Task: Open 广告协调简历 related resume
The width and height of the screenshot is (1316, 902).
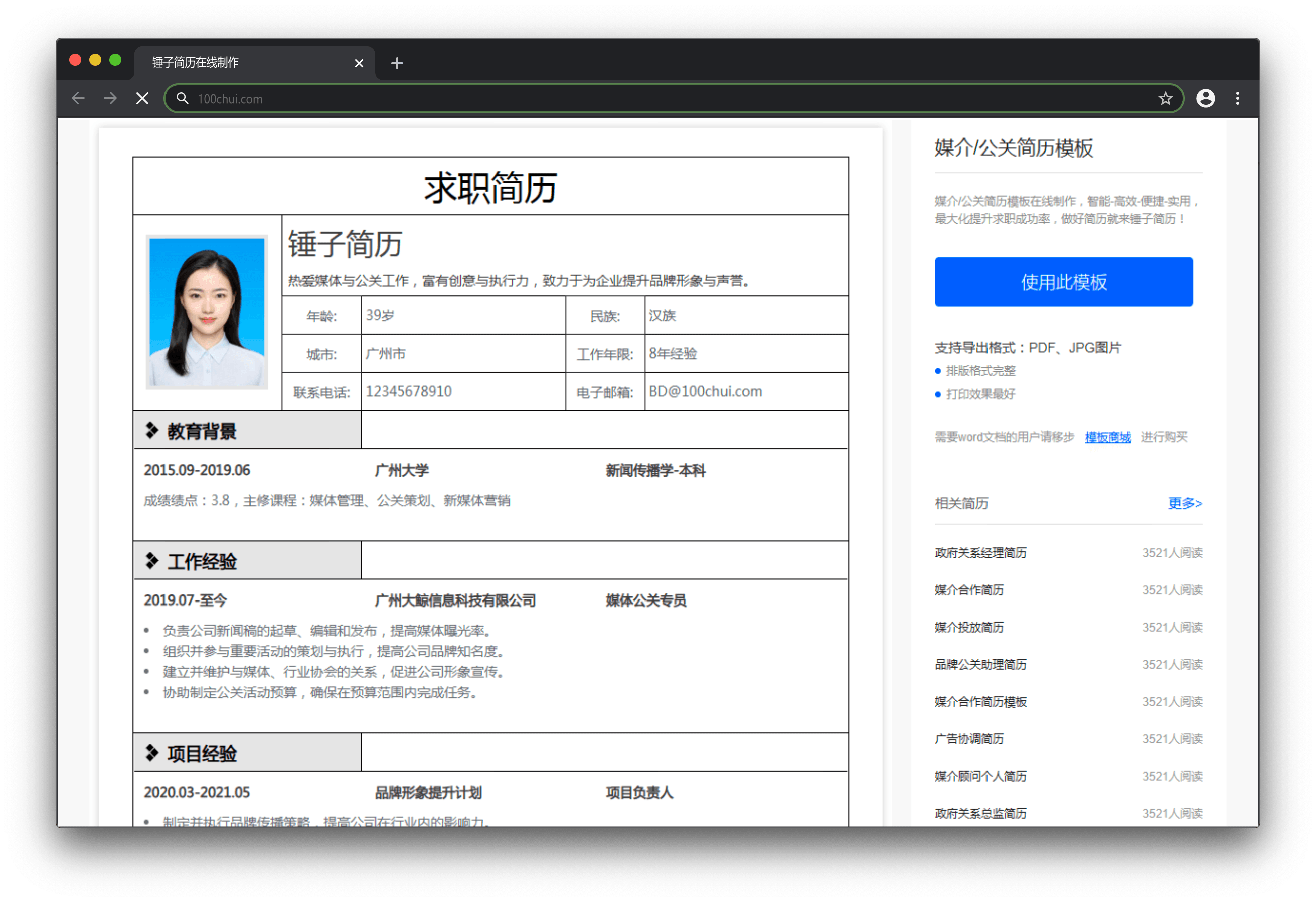Action: [969, 739]
